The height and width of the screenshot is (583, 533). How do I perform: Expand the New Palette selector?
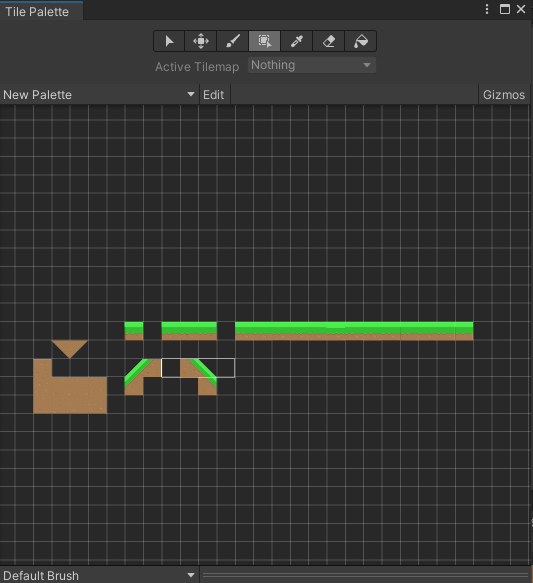[99, 94]
